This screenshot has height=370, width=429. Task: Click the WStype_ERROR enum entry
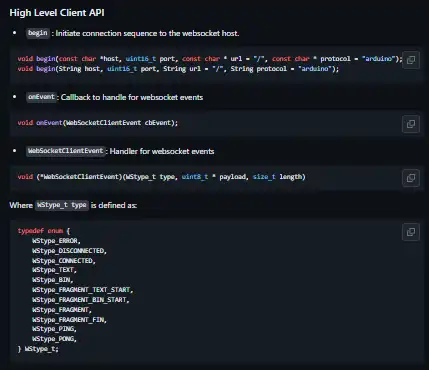click(56, 241)
